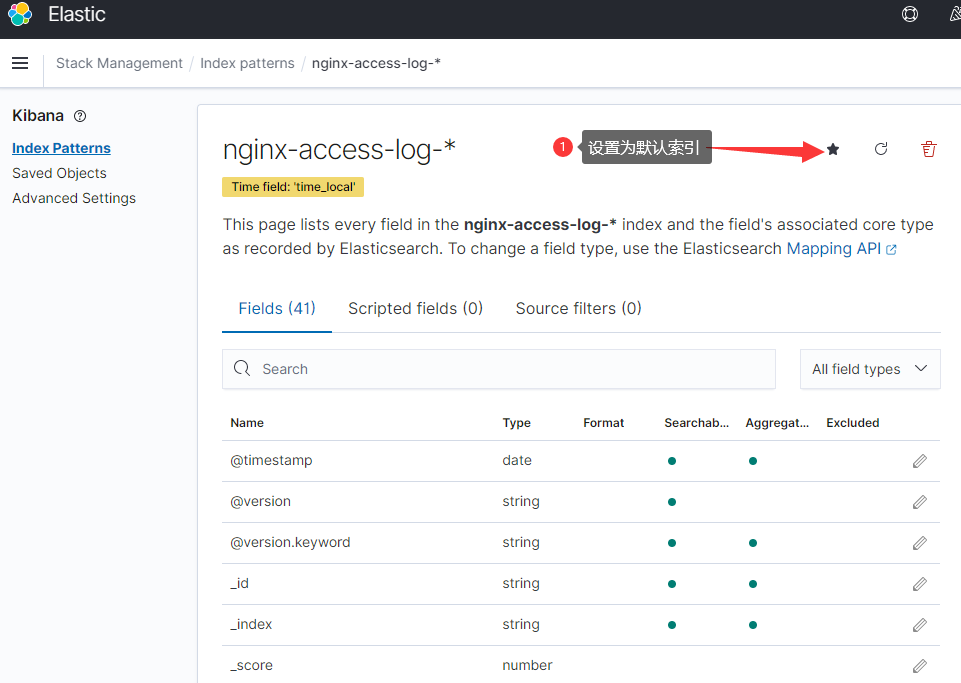The height and width of the screenshot is (683, 961).
Task: Set index pattern as default with star icon
Action: [833, 149]
